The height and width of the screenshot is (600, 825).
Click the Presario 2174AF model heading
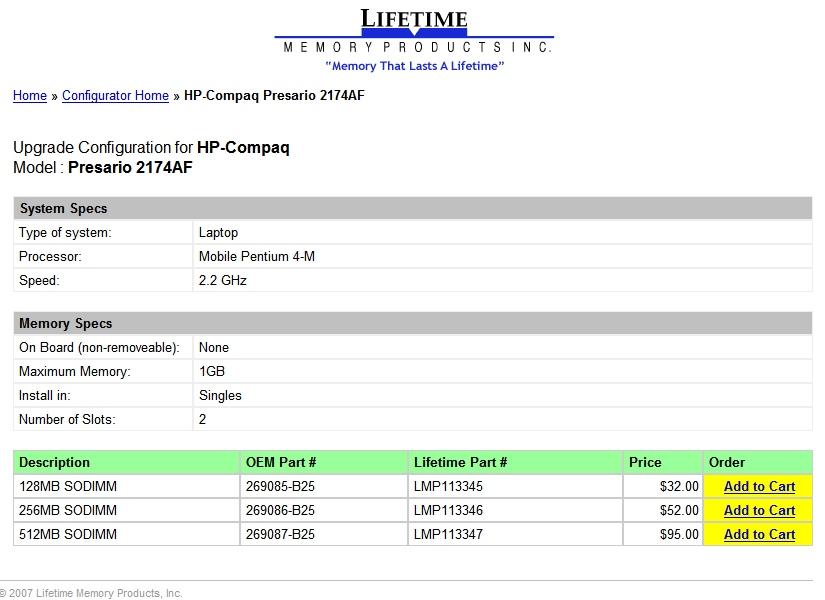(x=130, y=167)
